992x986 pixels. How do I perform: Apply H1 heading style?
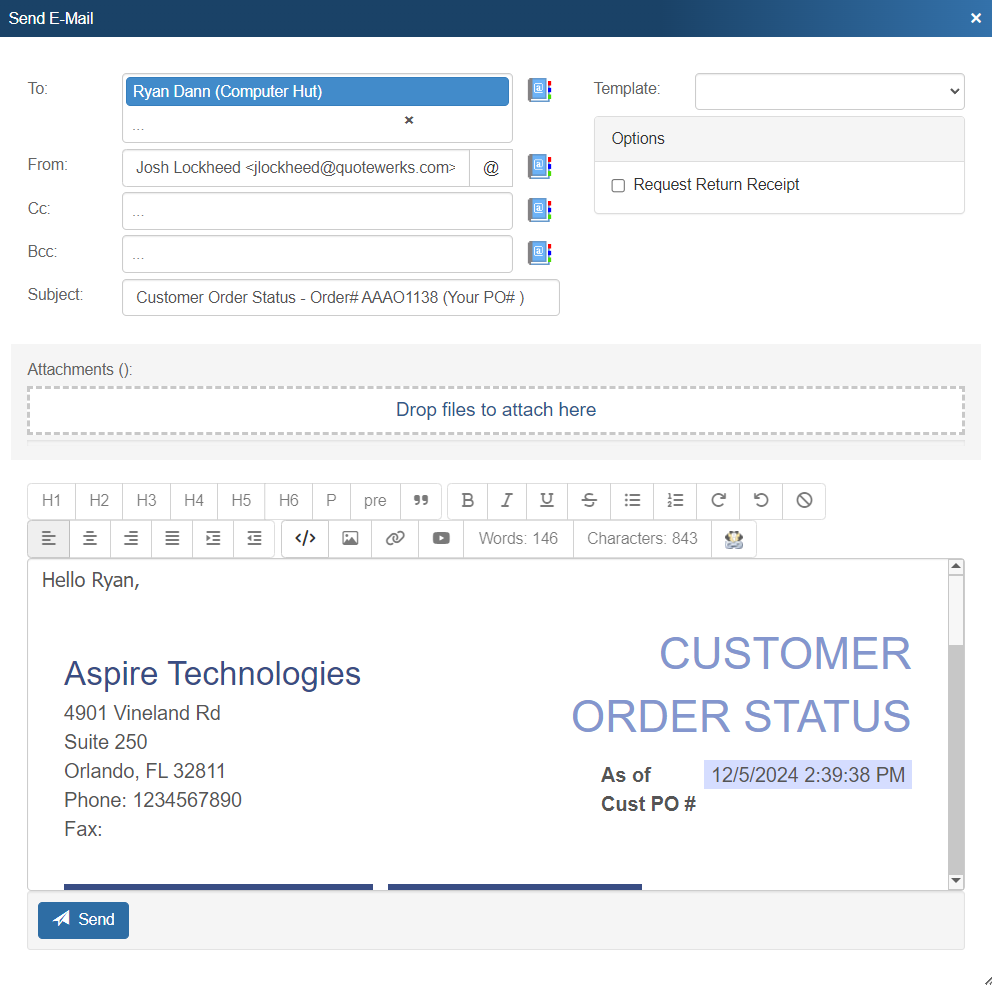(51, 501)
